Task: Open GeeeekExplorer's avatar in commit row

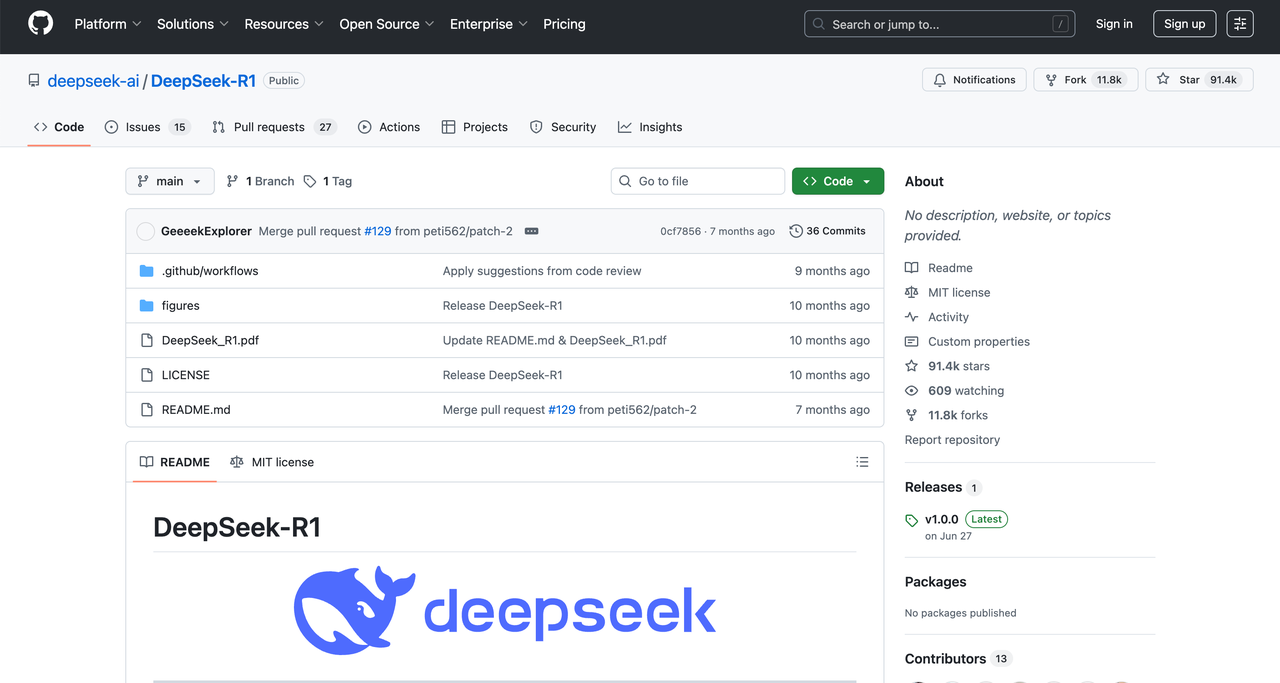Action: (145, 231)
